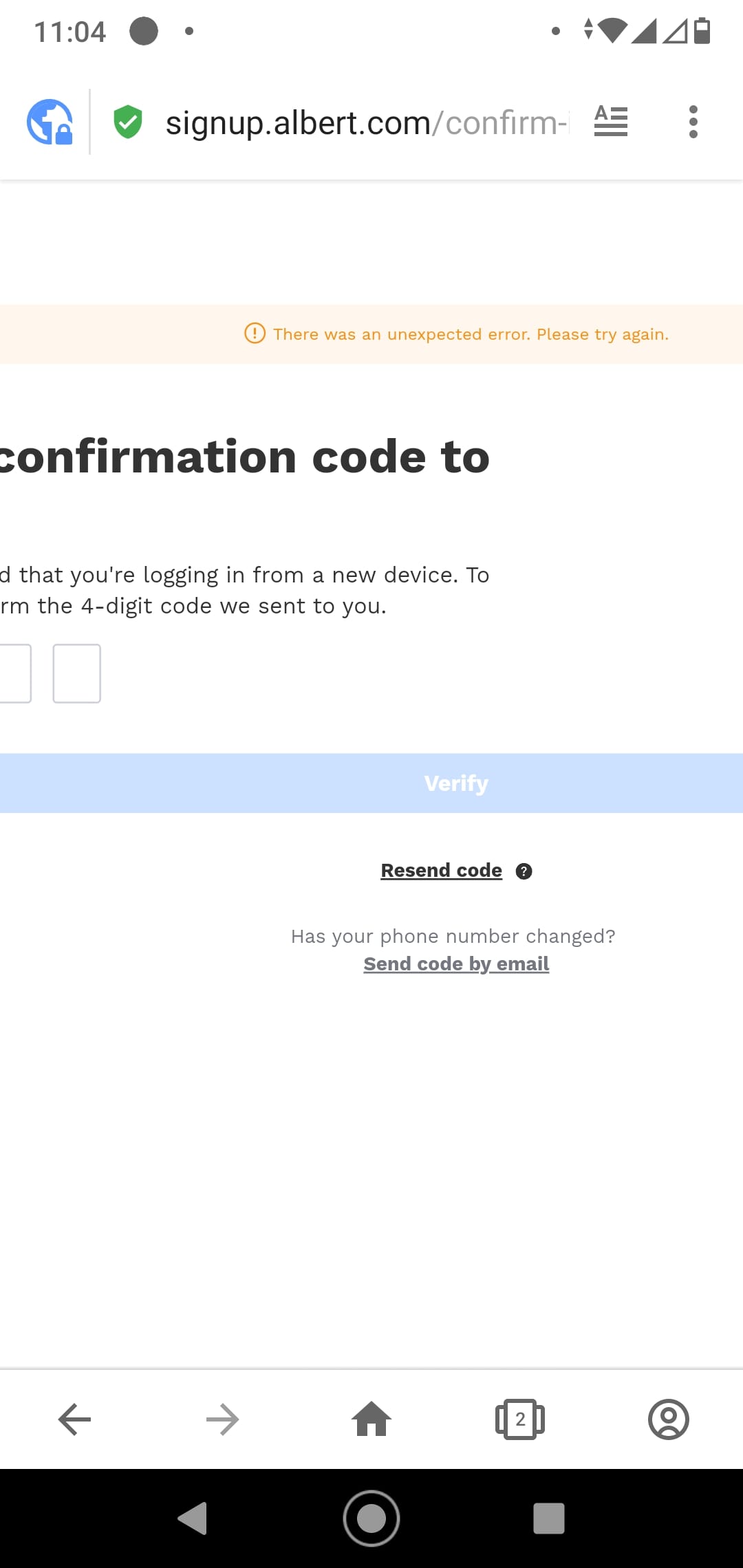Open the browser account profile icon
This screenshot has height=1568, width=743.
coord(669,1419)
